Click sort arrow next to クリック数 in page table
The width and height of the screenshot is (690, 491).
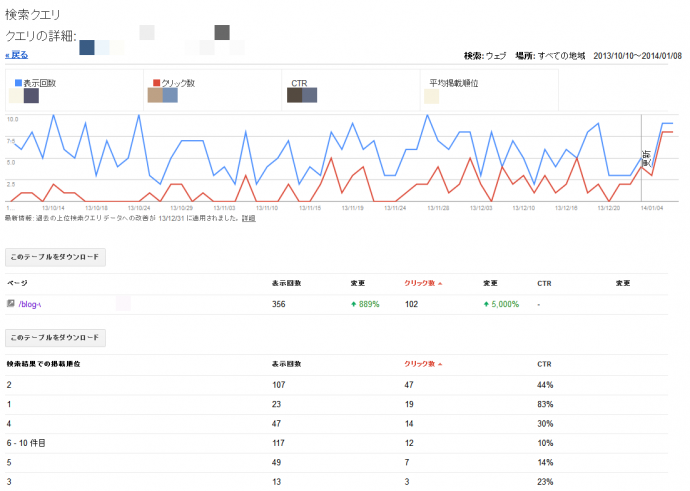pyautogui.click(x=440, y=284)
